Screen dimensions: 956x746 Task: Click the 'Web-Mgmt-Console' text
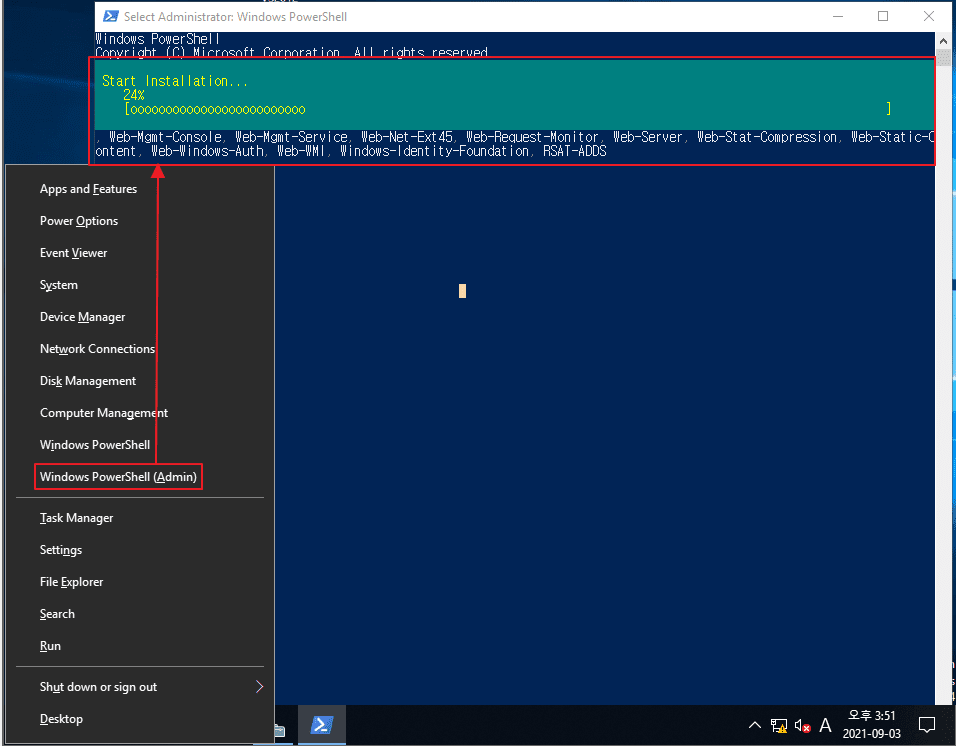(165, 137)
